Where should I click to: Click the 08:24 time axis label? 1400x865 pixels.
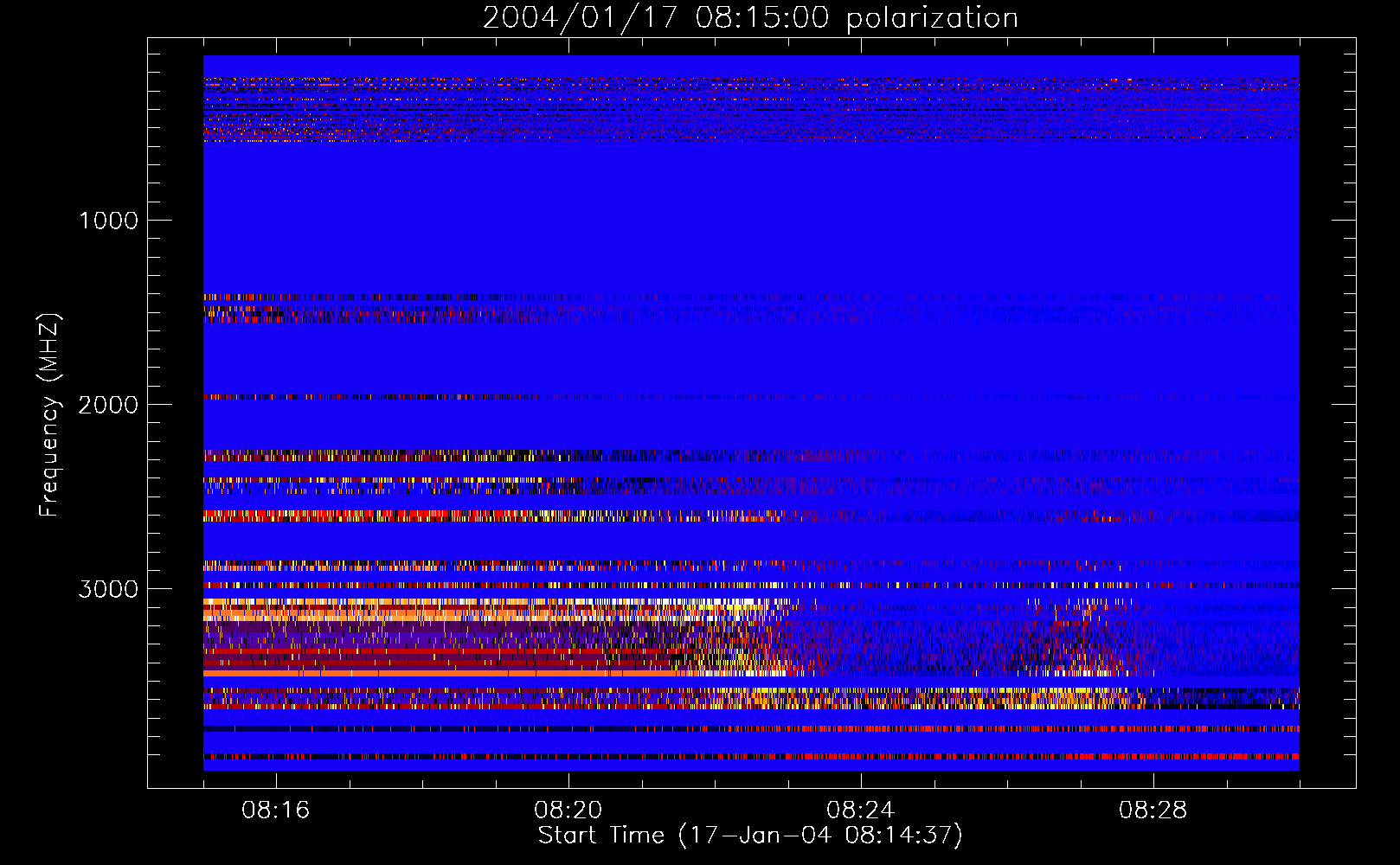coord(861,811)
